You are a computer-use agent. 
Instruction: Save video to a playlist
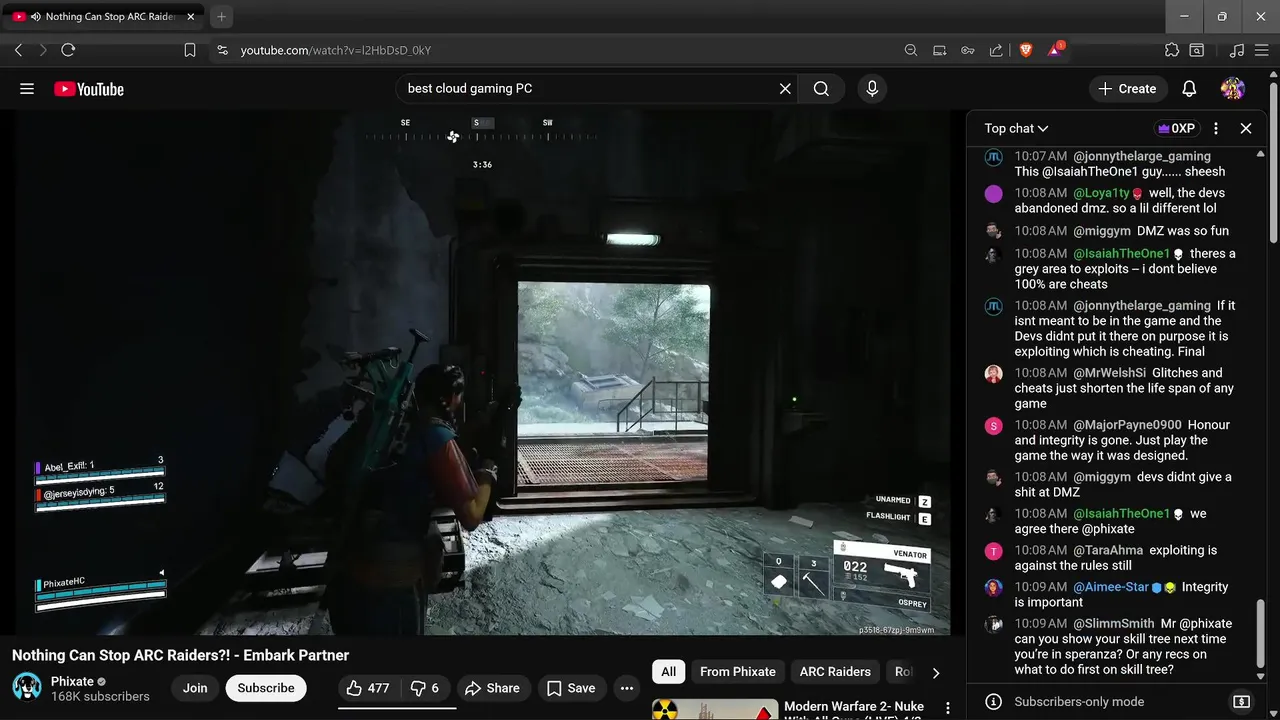571,688
